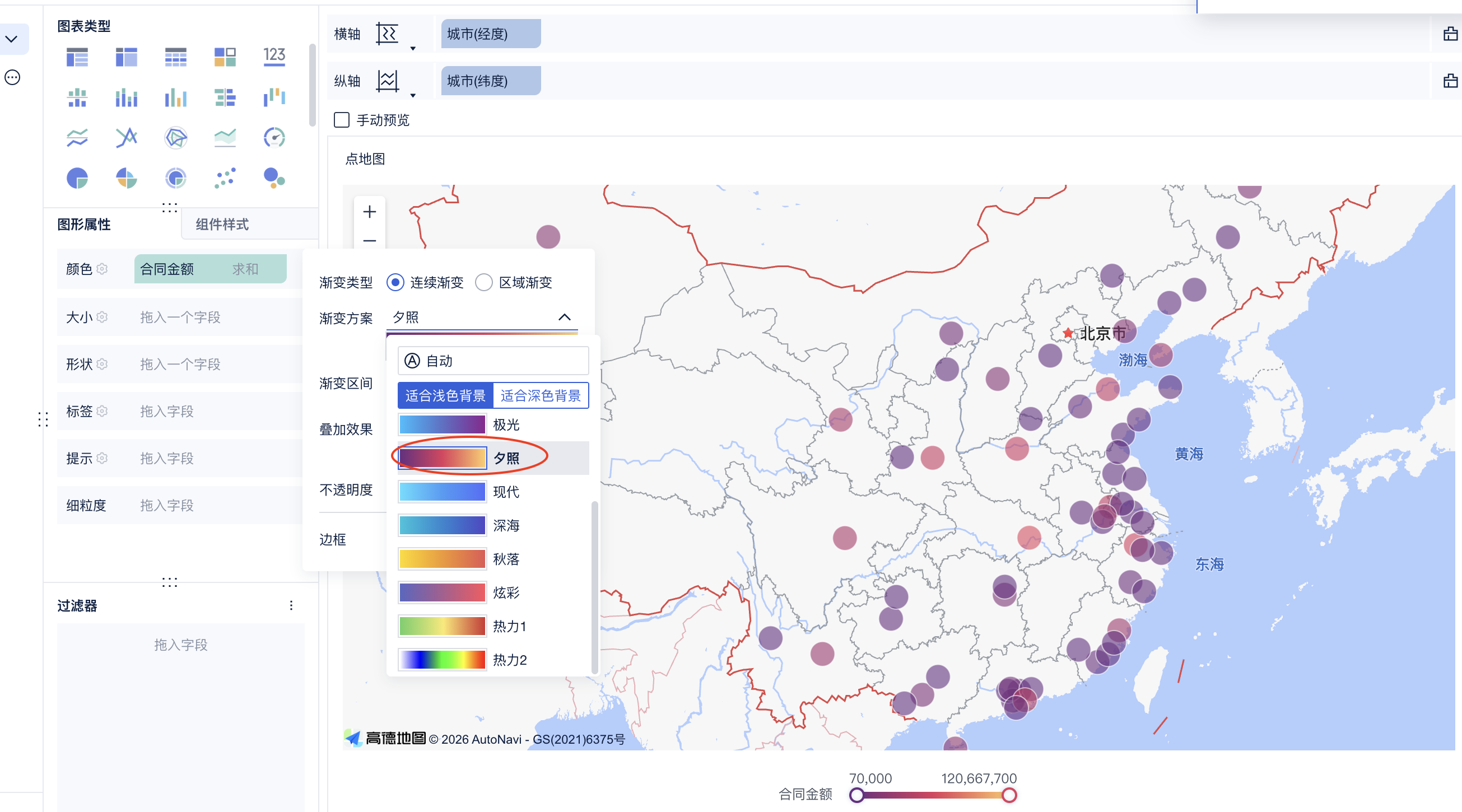
Task: Click the map zoom out minus button
Action: [x=370, y=241]
